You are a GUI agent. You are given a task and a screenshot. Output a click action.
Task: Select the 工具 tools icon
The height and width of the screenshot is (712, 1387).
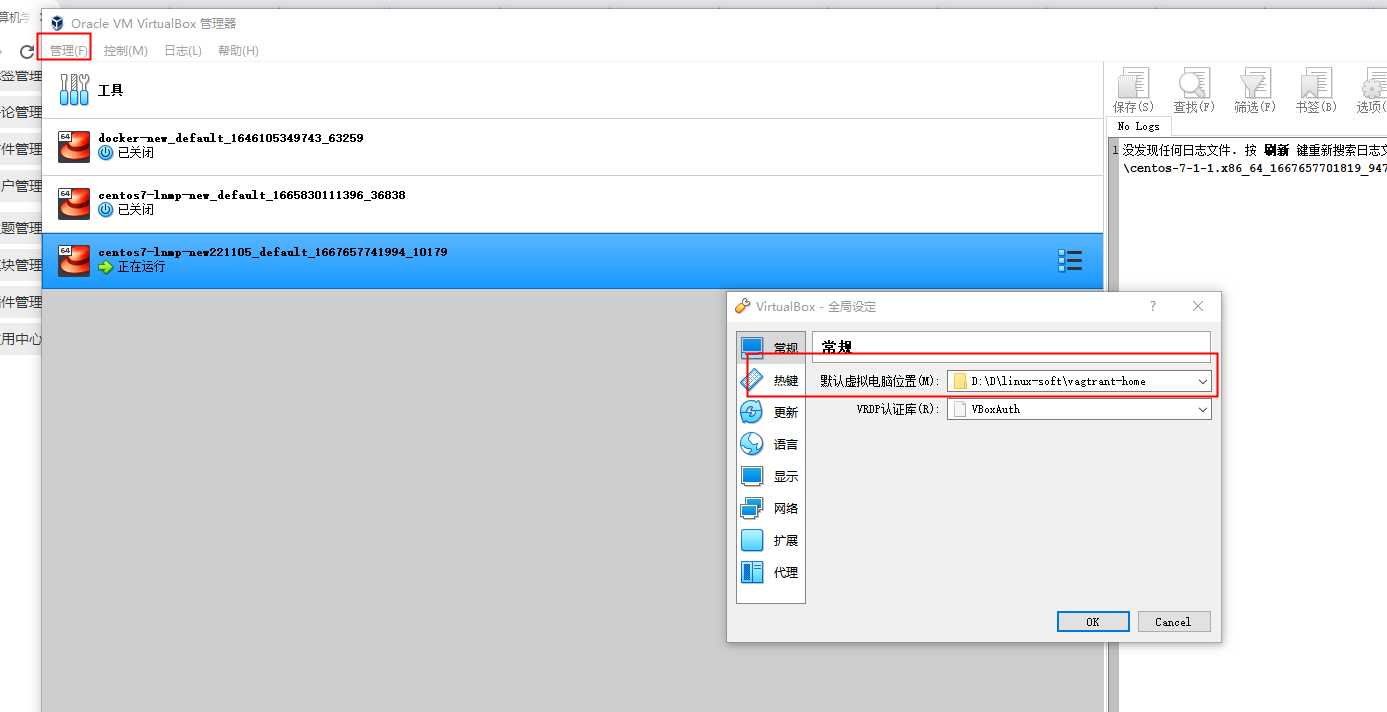coord(74,90)
